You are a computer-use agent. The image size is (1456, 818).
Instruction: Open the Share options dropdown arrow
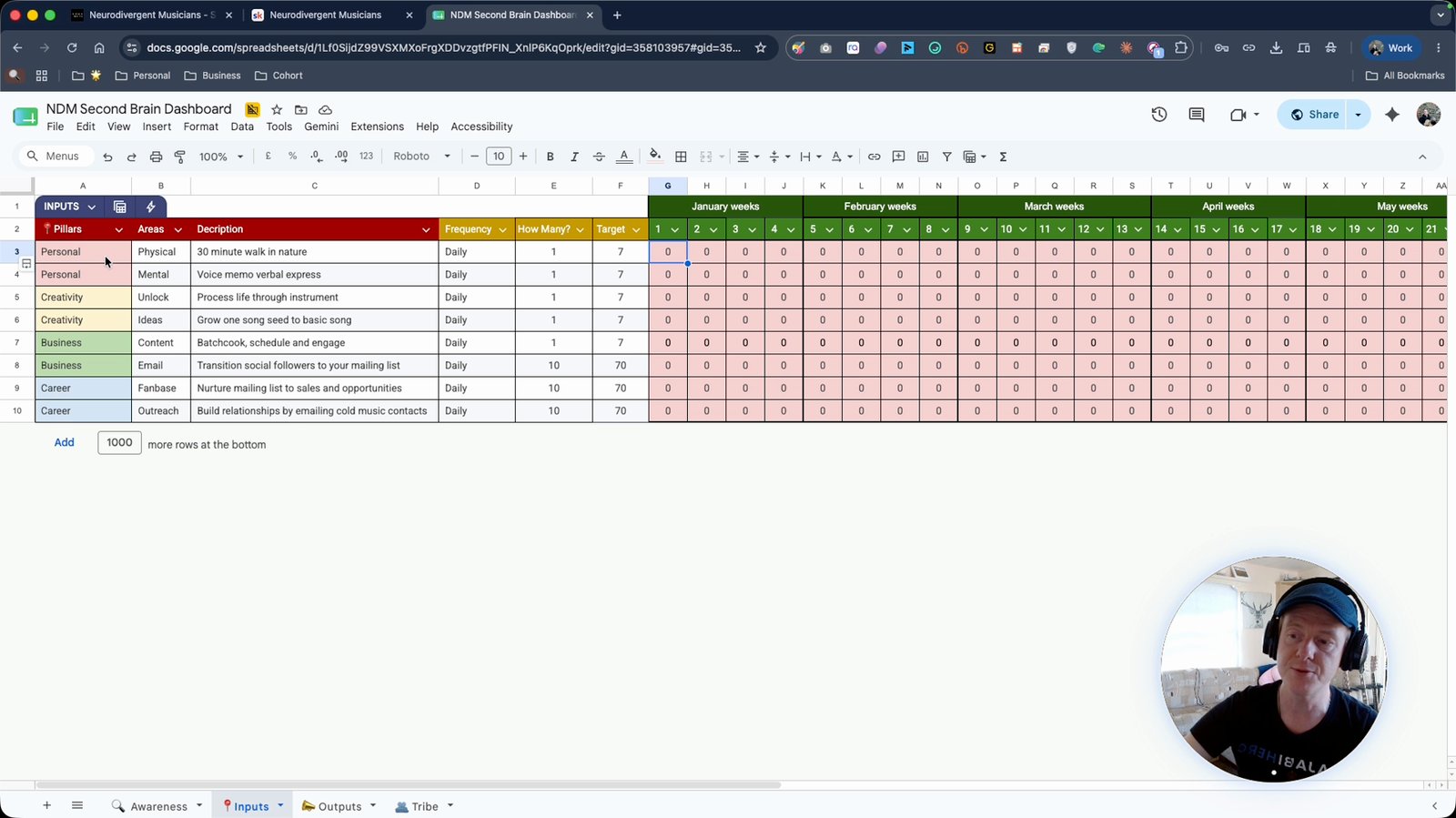1358,115
